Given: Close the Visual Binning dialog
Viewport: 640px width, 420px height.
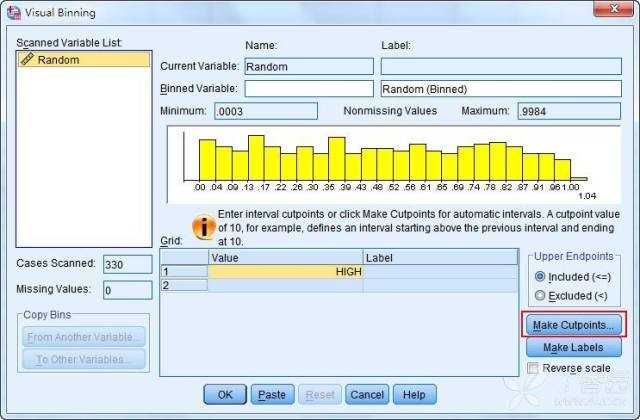Looking at the screenshot, I should coord(608,10).
